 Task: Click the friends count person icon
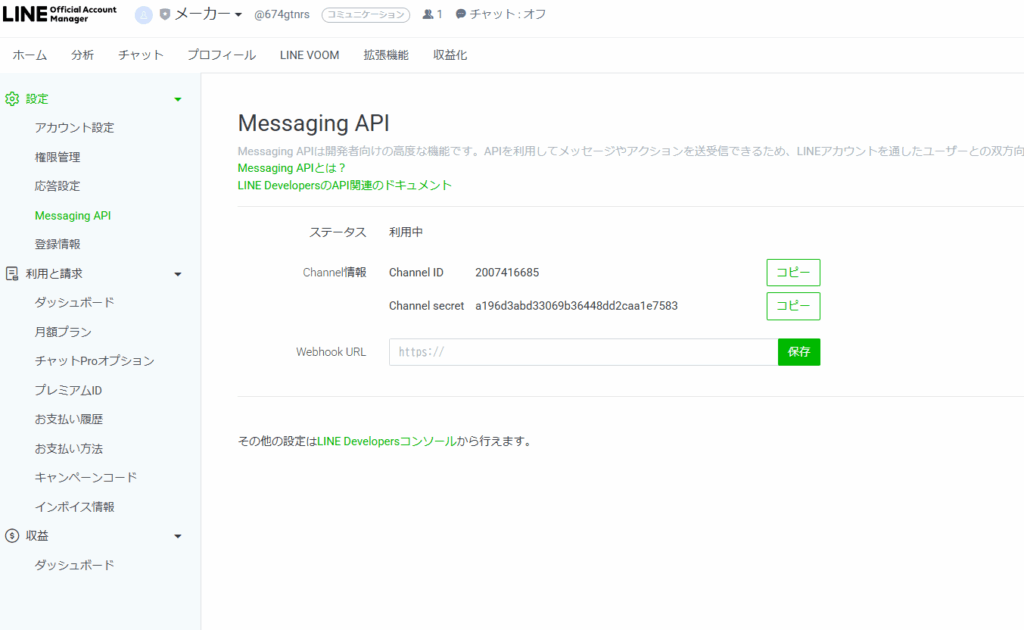click(428, 14)
